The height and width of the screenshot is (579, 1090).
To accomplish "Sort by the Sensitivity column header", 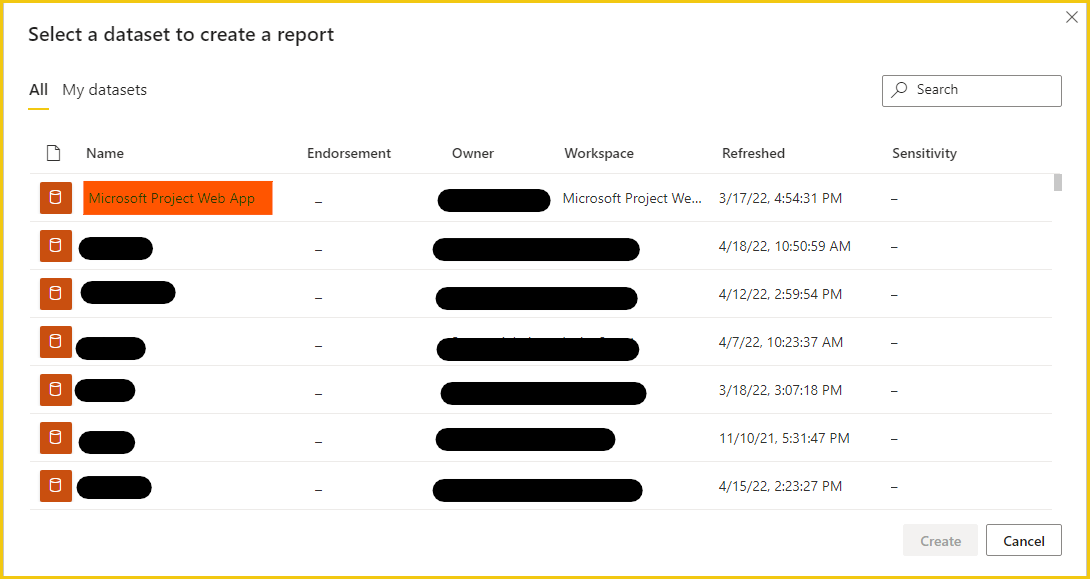I will [x=925, y=154].
